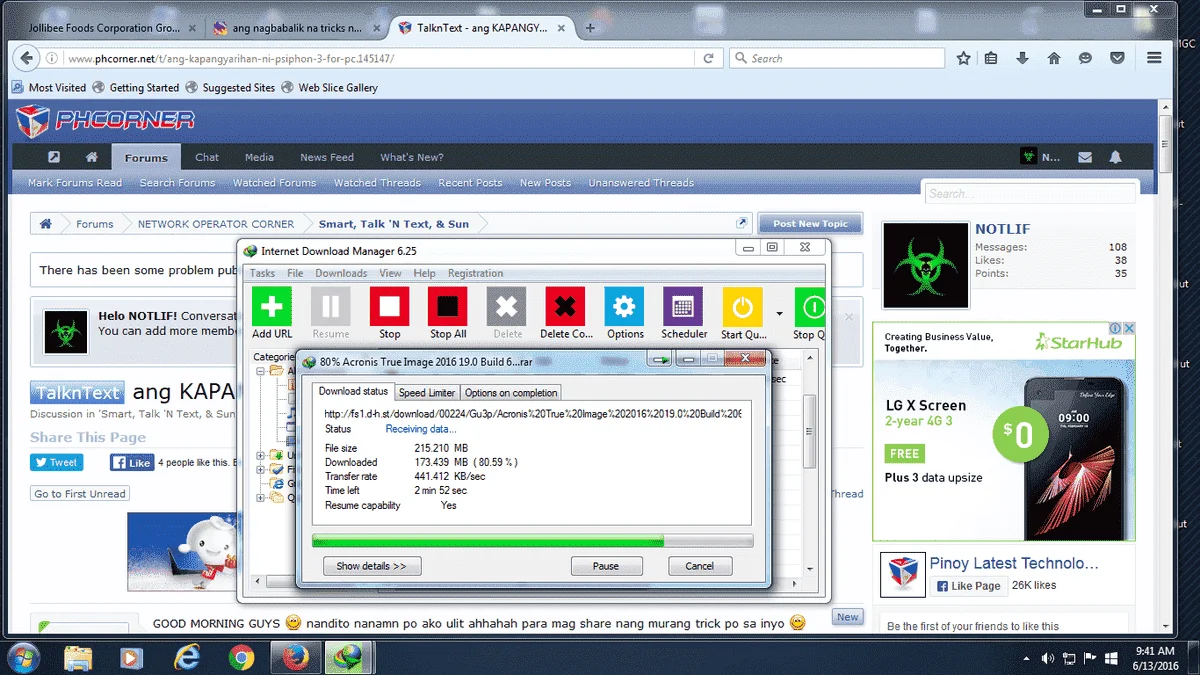
Task: Click the PHCorner Search box
Action: (x=1030, y=194)
